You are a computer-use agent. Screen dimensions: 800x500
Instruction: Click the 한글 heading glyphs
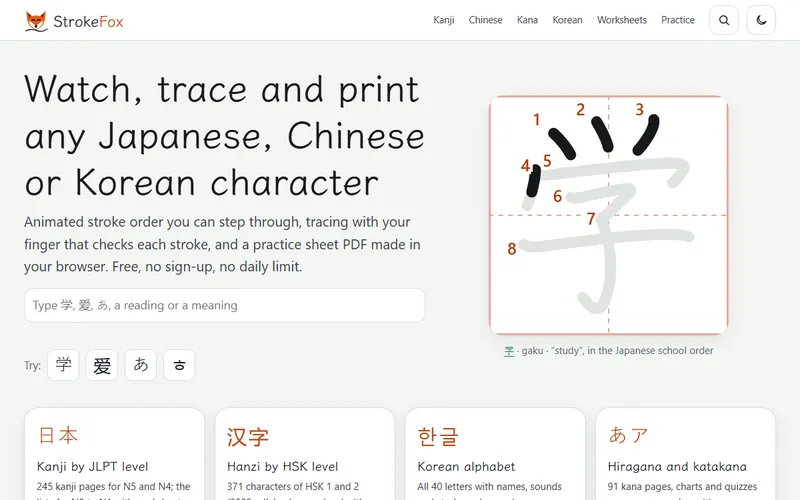click(x=438, y=437)
